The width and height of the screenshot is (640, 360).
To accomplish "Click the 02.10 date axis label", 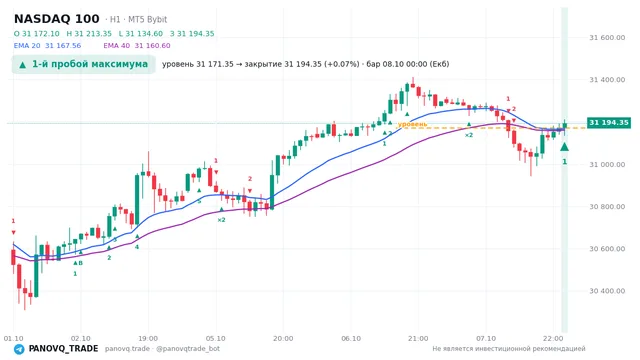I will [x=80, y=339].
